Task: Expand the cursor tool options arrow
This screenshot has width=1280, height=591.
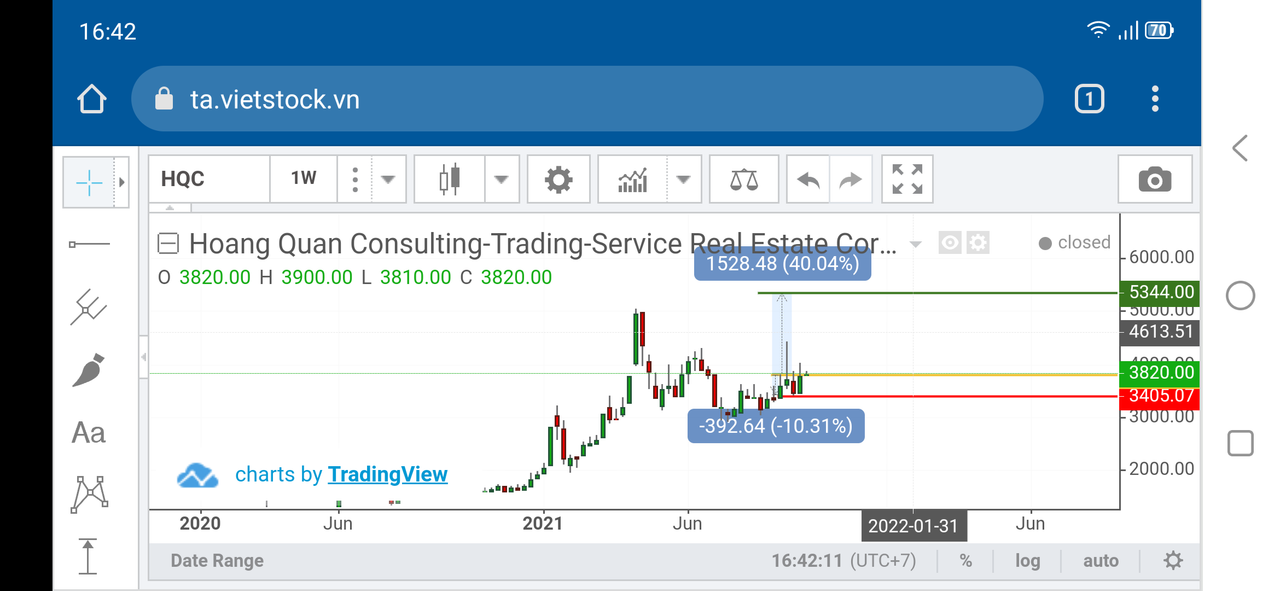Action: (122, 182)
